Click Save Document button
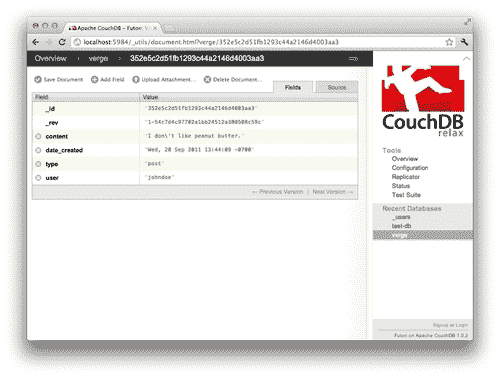 [x=59, y=79]
